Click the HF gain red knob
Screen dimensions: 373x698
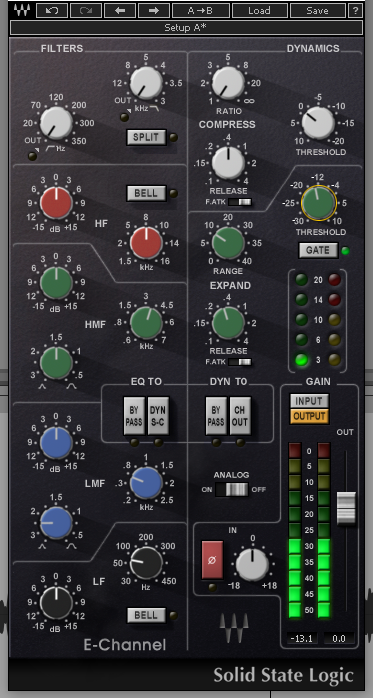56,203
